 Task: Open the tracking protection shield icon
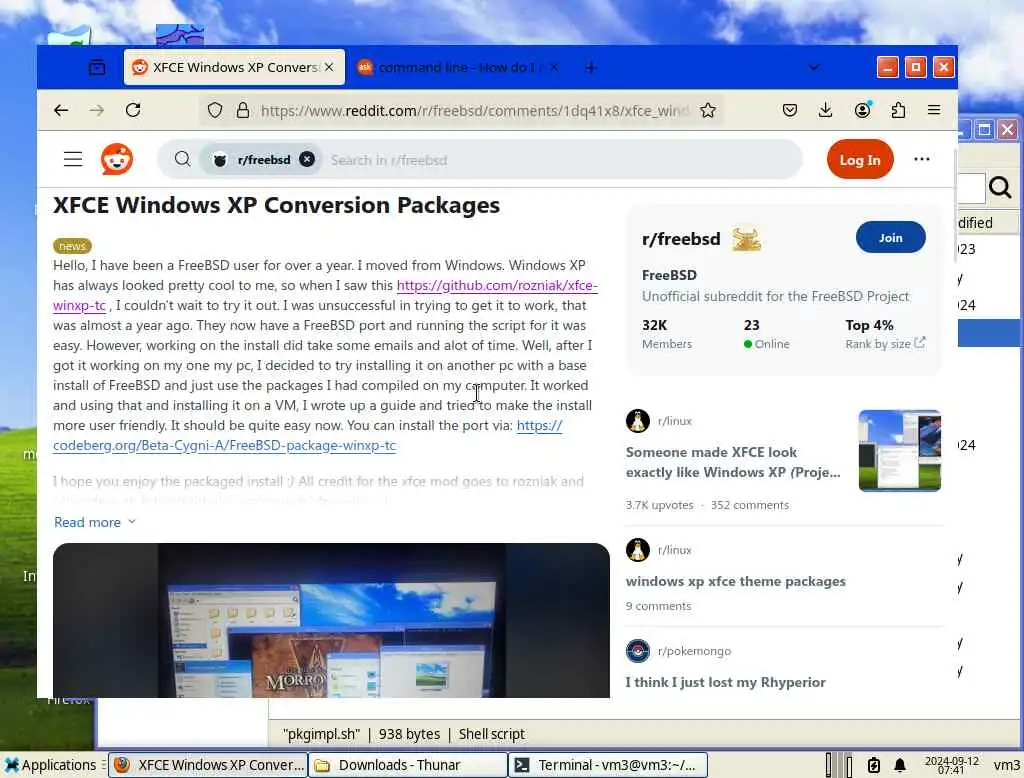(x=215, y=110)
